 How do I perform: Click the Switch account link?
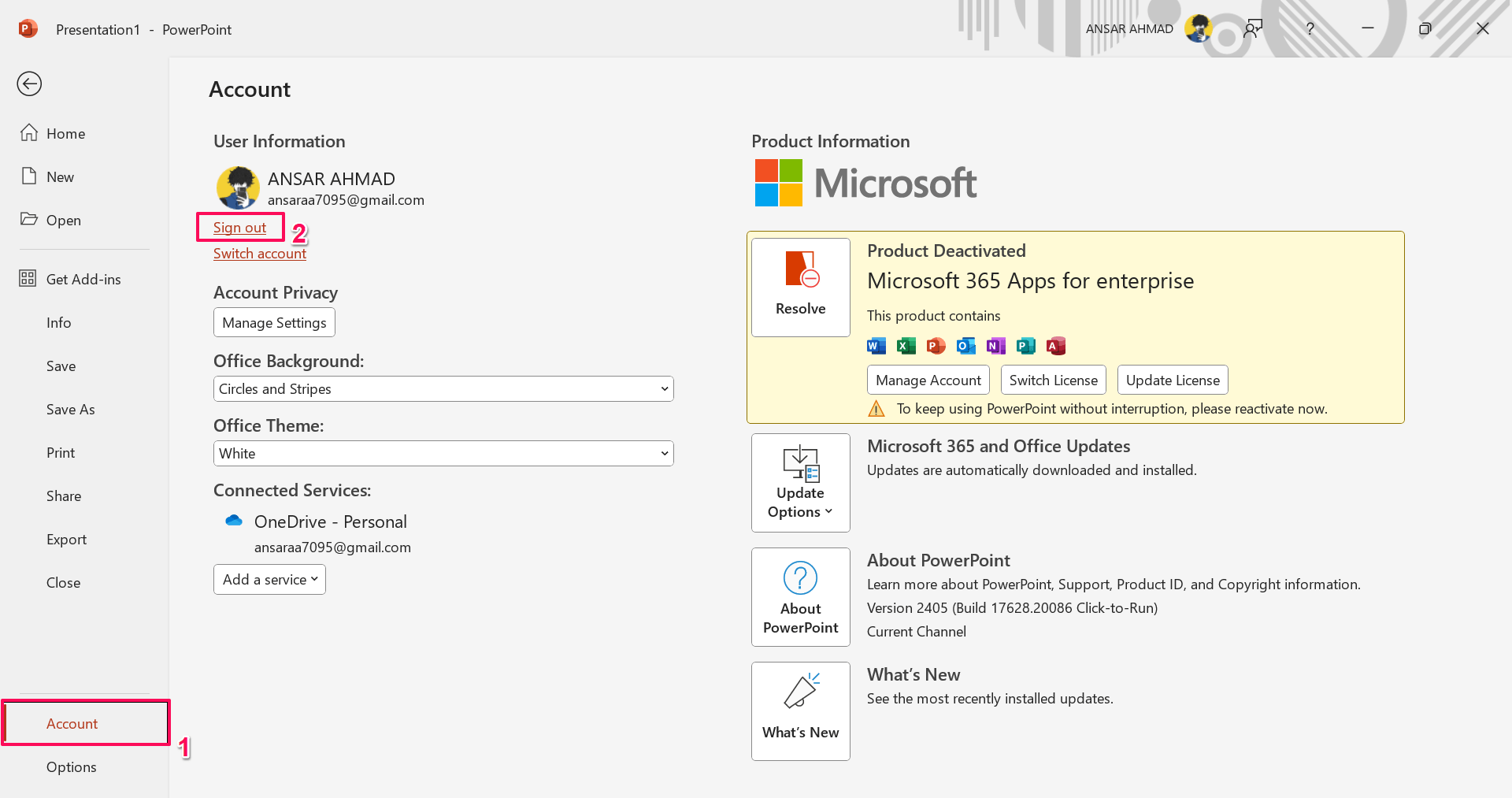tap(260, 254)
